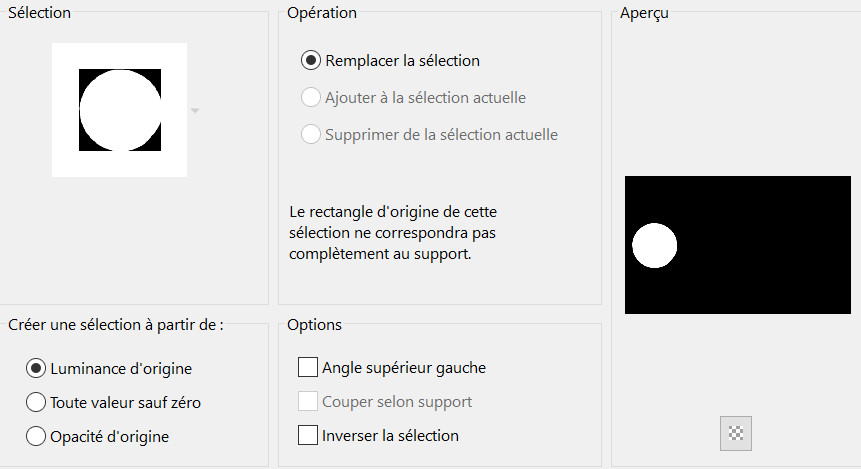The width and height of the screenshot is (861, 469).
Task: Enable the Angle supérieur gauche checkbox
Action: point(308,367)
